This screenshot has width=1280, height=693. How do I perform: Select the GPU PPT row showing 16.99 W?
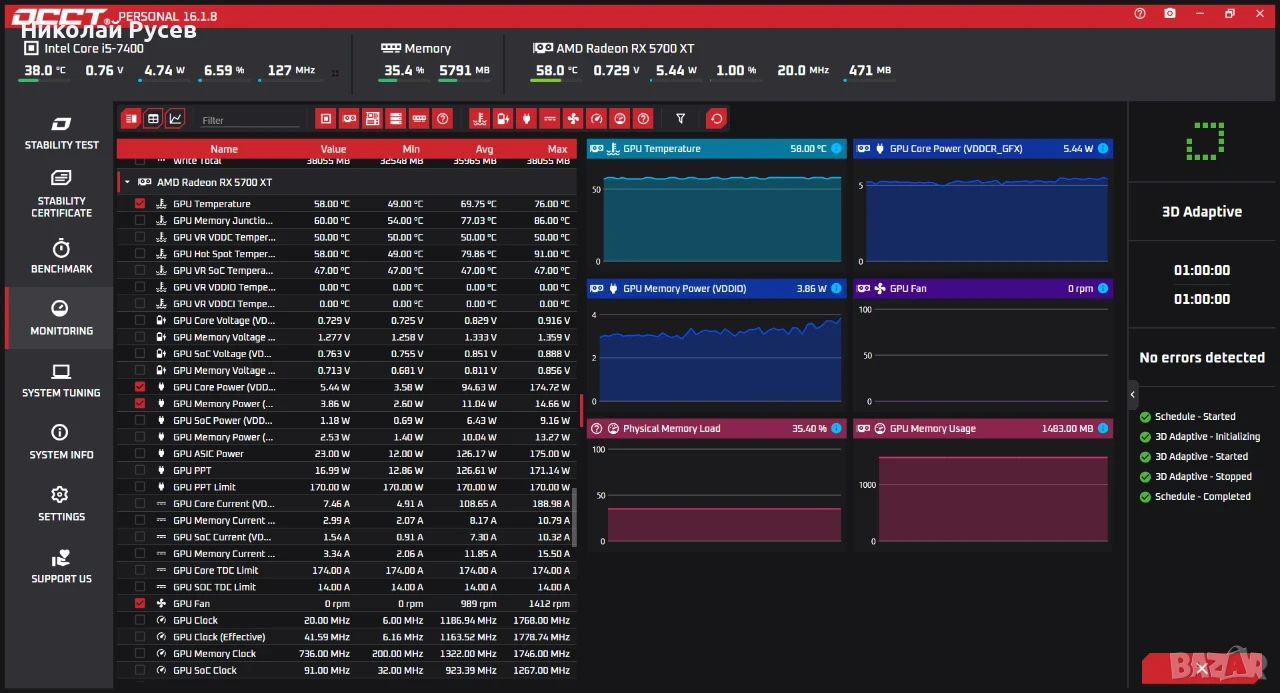[347, 470]
